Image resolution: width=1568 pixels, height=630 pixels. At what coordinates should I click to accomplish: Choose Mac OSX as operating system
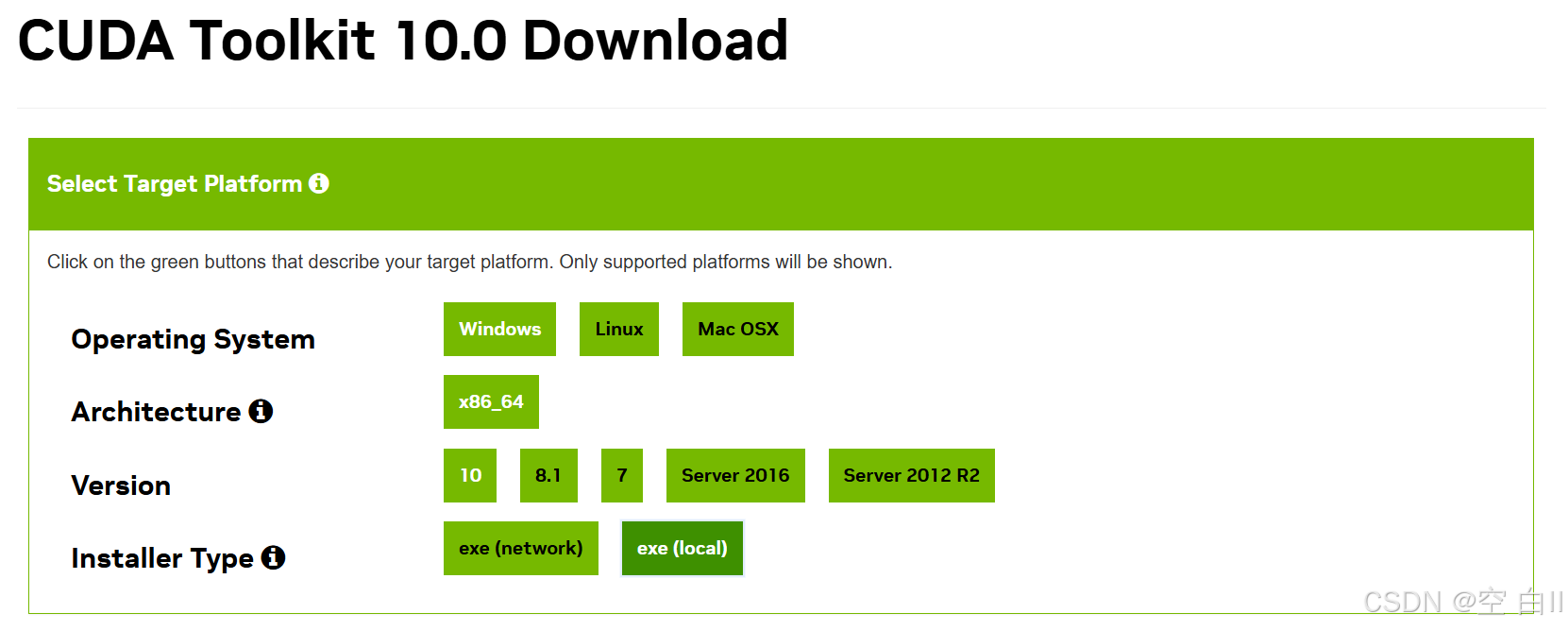coord(738,329)
